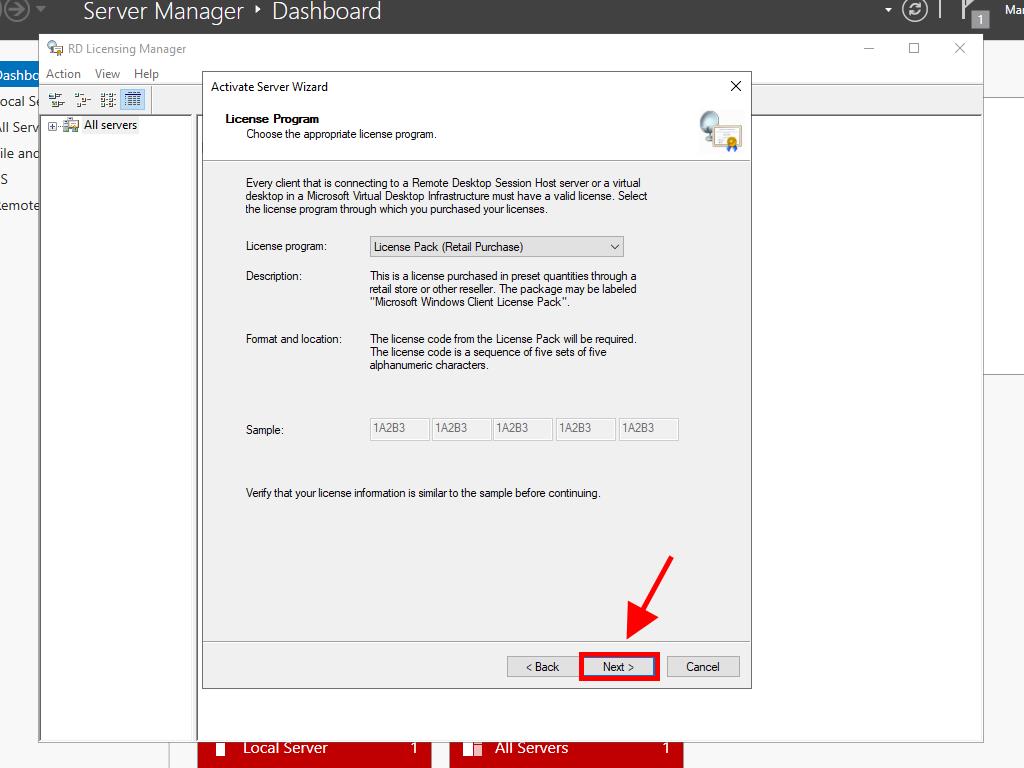
Task: Select the second toolbar view icon (small icons)
Action: (x=82, y=100)
